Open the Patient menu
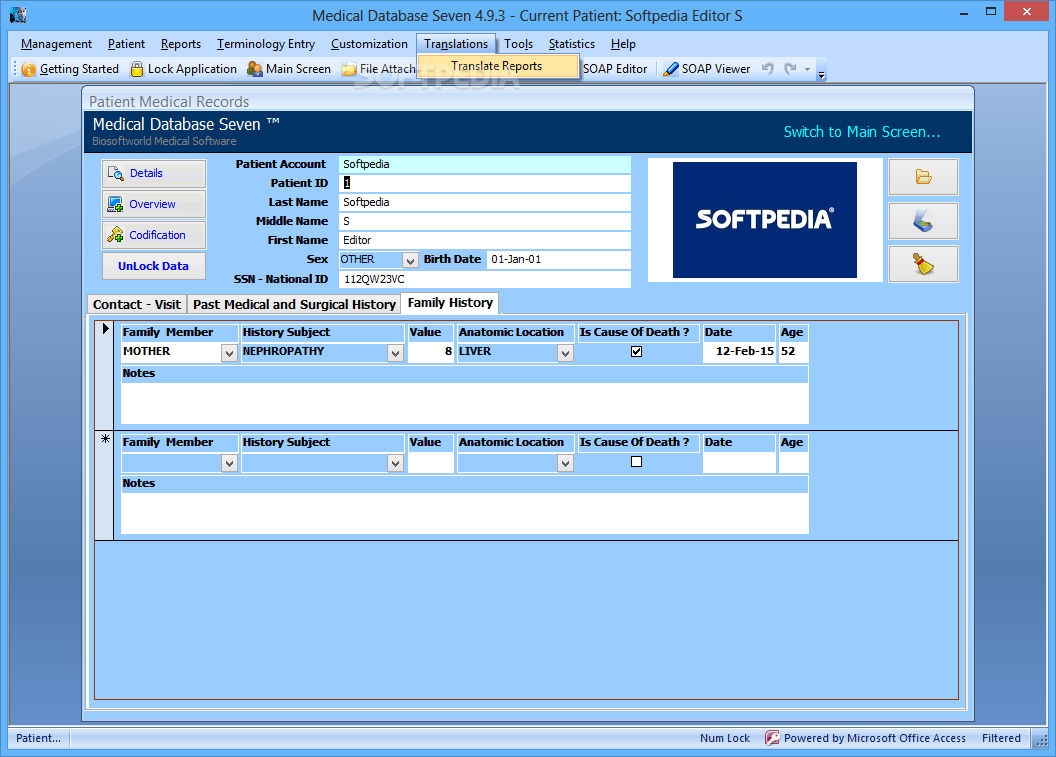The width and height of the screenshot is (1056, 757). click(x=126, y=44)
